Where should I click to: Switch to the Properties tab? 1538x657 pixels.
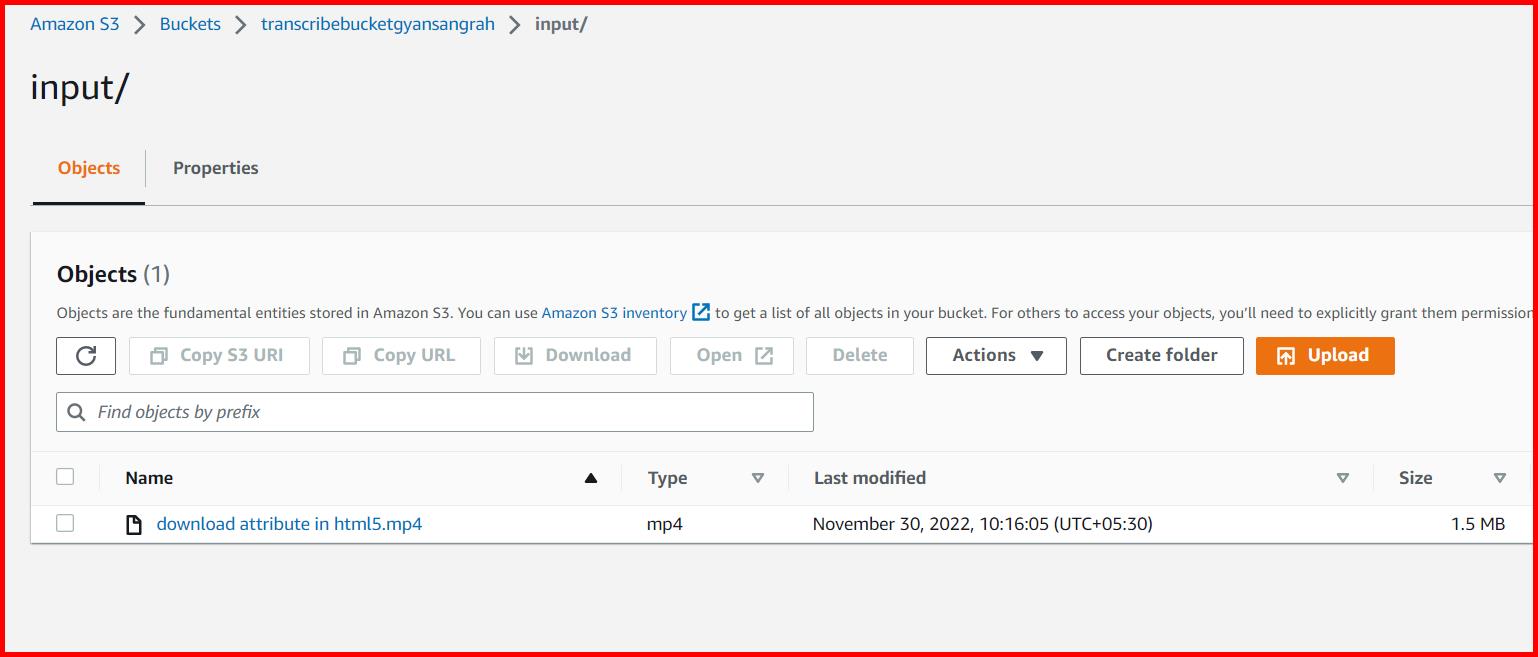point(215,168)
